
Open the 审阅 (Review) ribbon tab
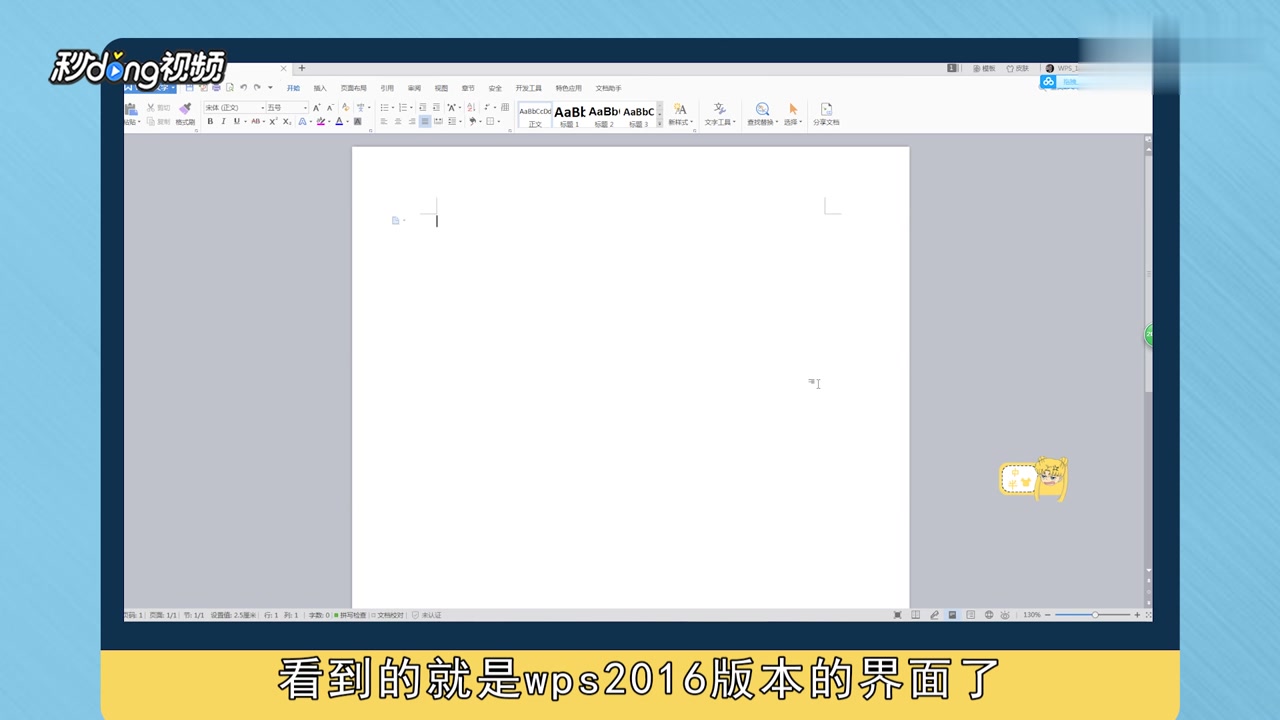point(414,88)
